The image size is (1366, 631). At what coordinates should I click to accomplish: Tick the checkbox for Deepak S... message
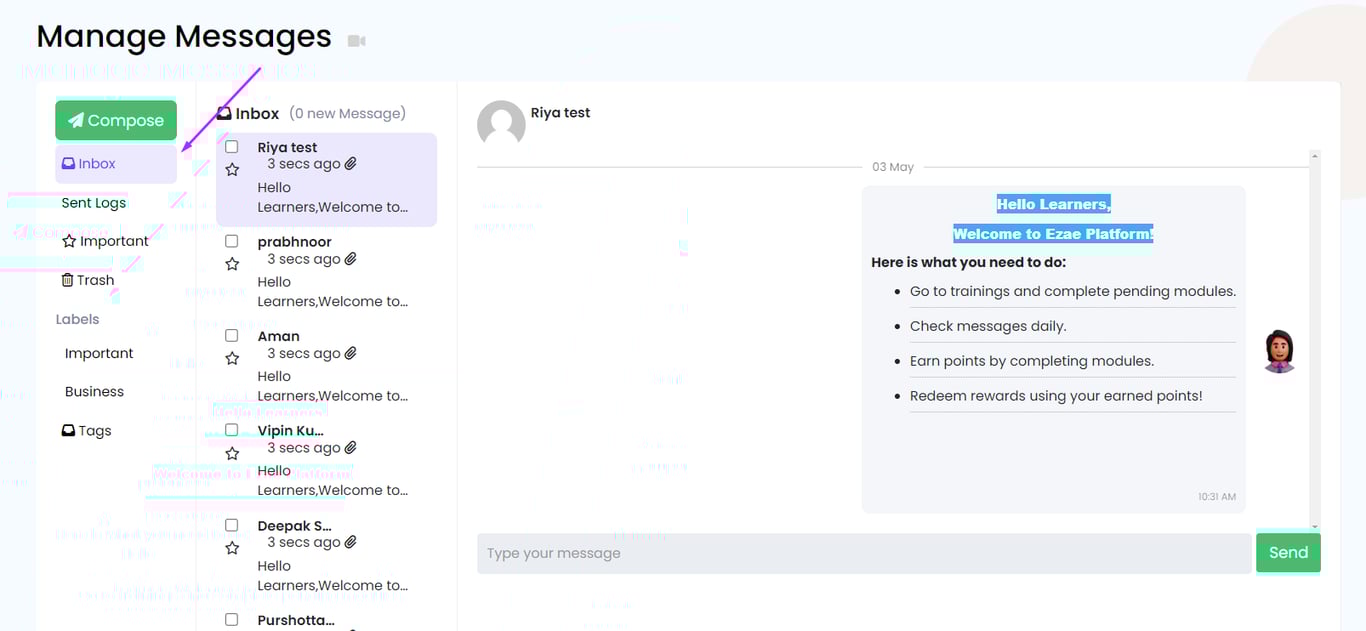232,525
